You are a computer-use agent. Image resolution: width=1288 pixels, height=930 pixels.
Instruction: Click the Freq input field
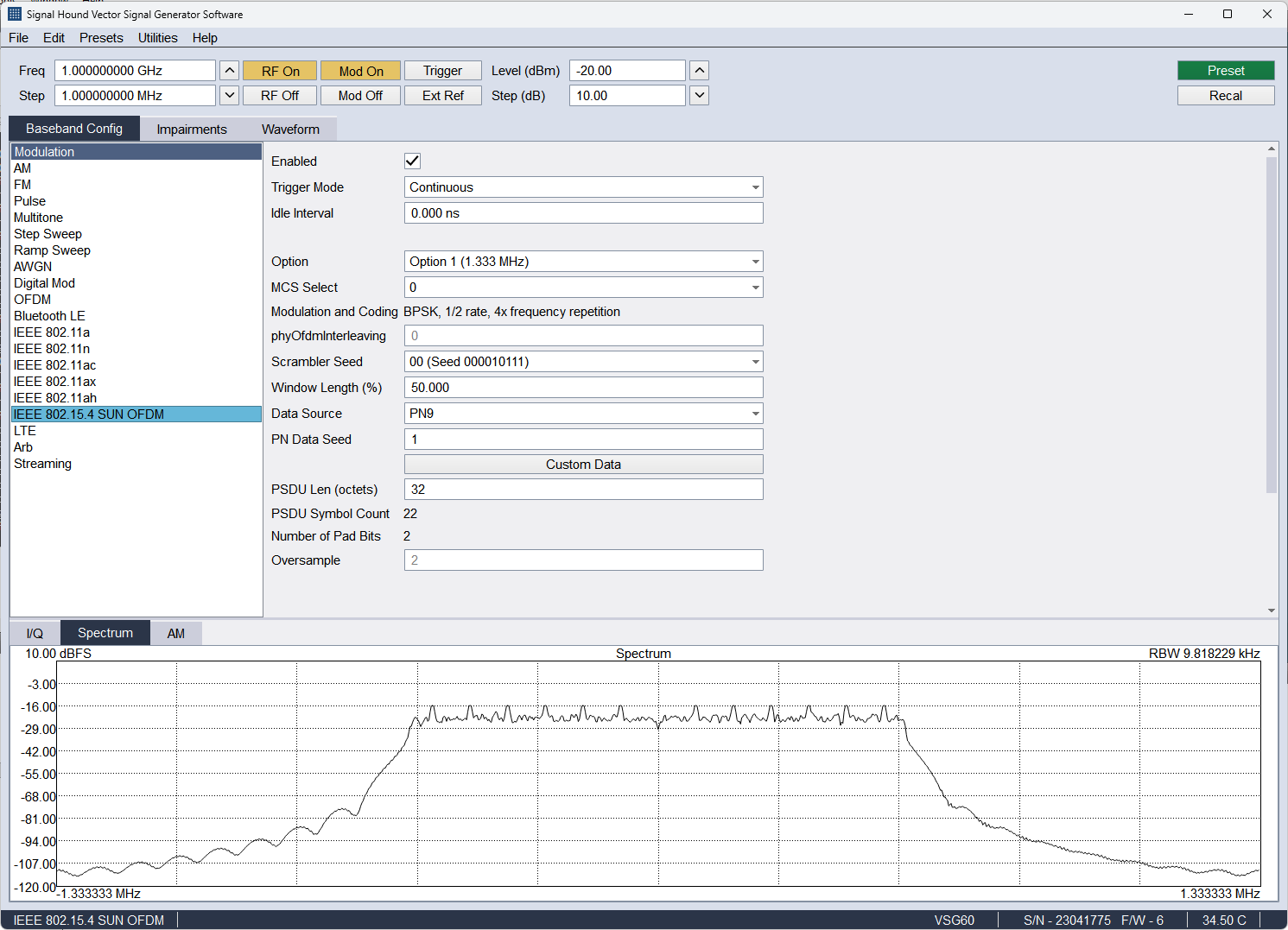click(135, 71)
